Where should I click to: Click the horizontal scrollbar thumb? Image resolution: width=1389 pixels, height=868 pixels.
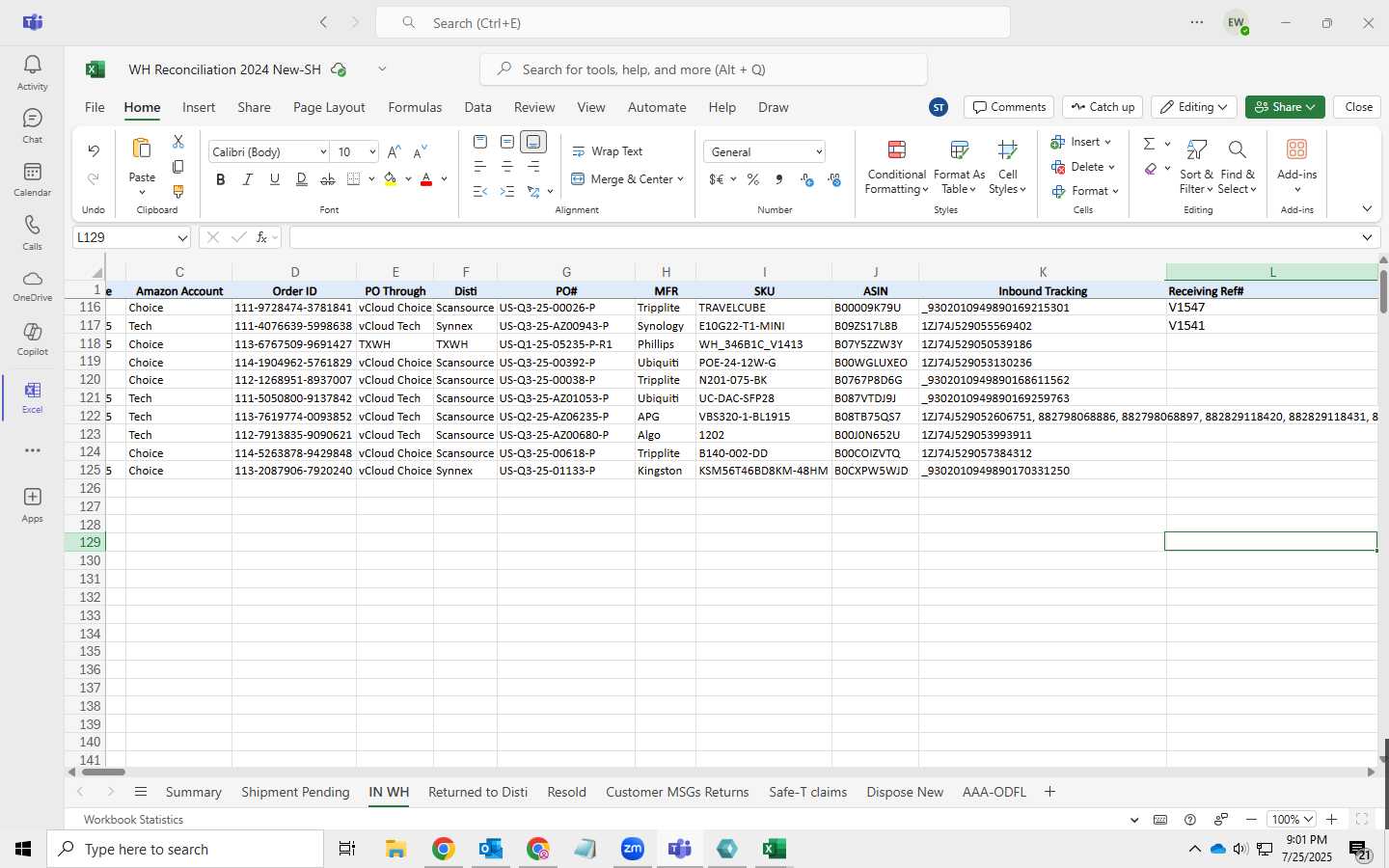coord(103,772)
